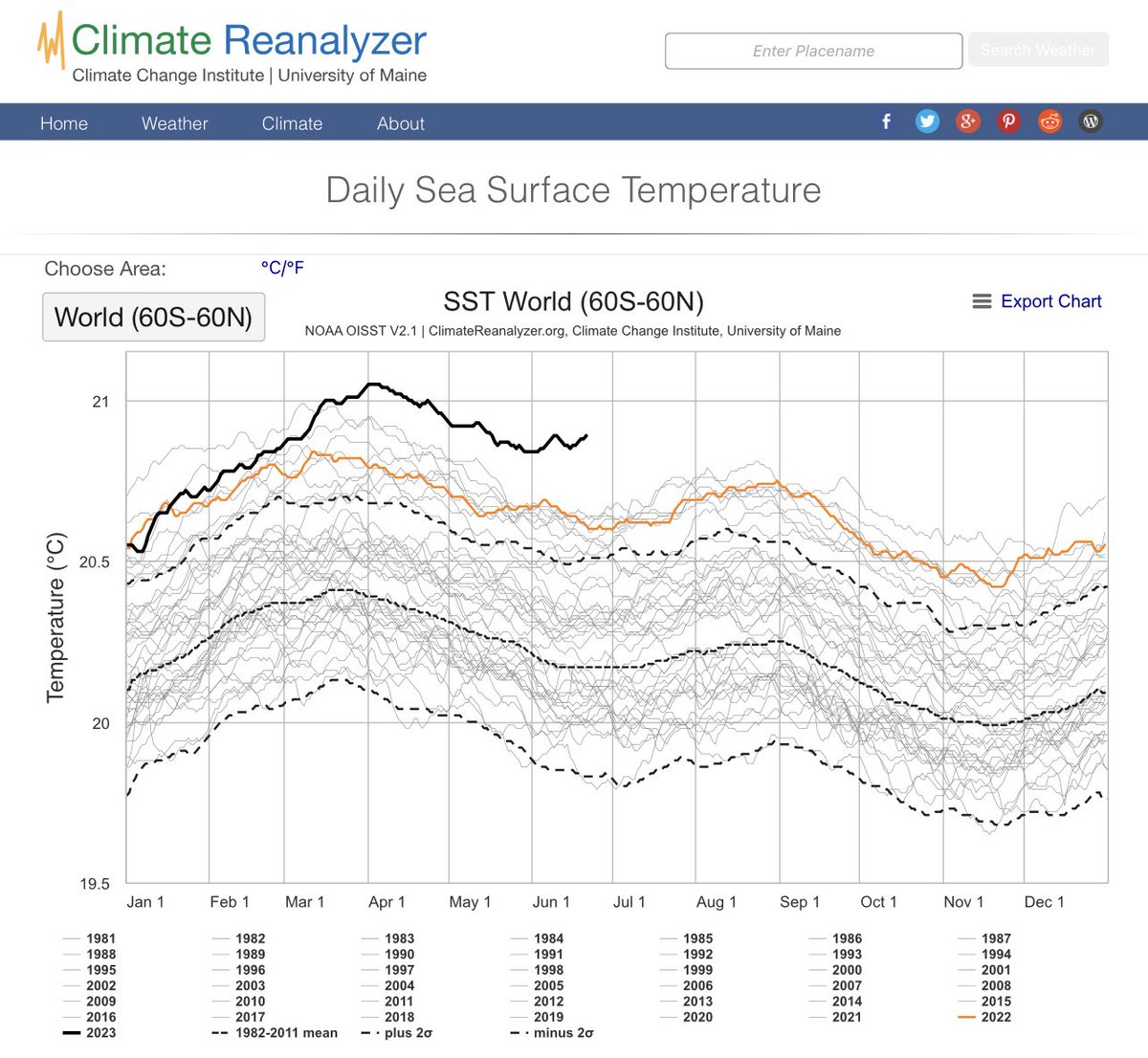This screenshot has width=1148, height=1058.
Task: Toggle the 1987 series in legend
Action: coord(984,938)
